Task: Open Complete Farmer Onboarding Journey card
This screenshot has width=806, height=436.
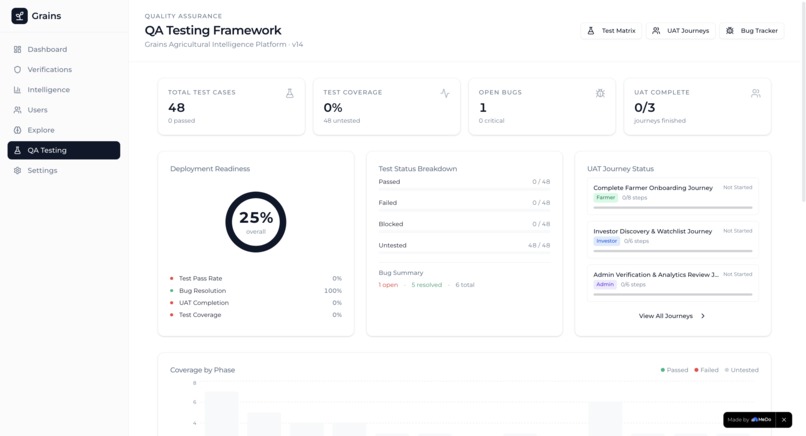Action: coord(672,196)
